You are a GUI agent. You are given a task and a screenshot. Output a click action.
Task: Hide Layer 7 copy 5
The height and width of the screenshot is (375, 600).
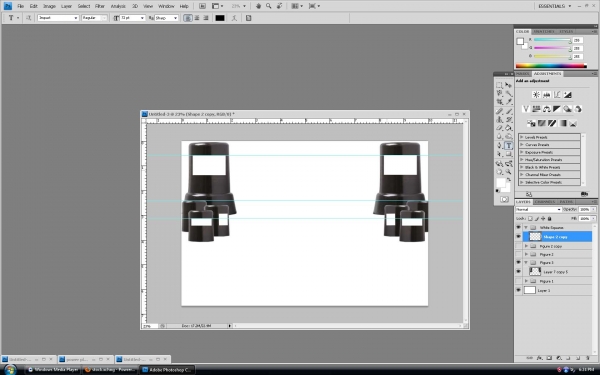point(518,272)
